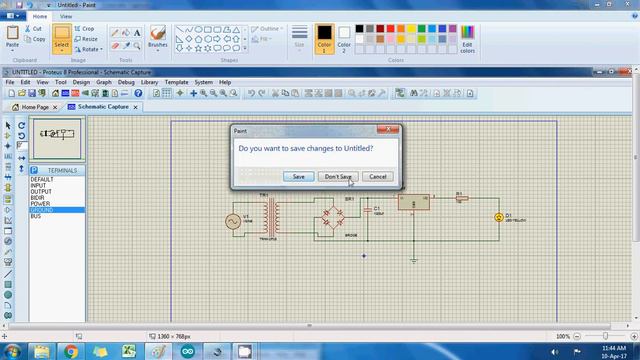Click the zoom out minus button
The width and height of the screenshot is (640, 360).
click(577, 336)
